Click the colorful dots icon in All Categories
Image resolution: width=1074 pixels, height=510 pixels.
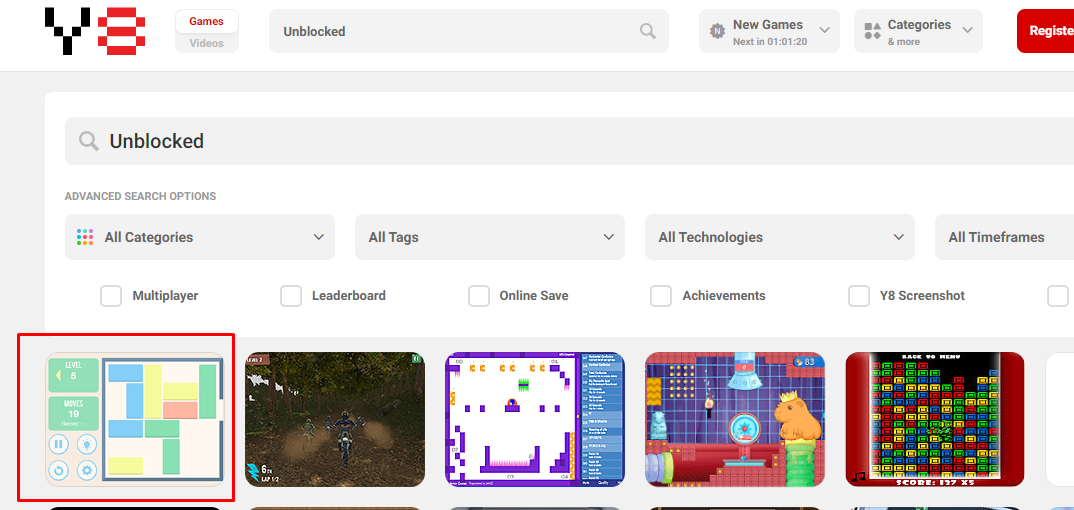point(85,237)
